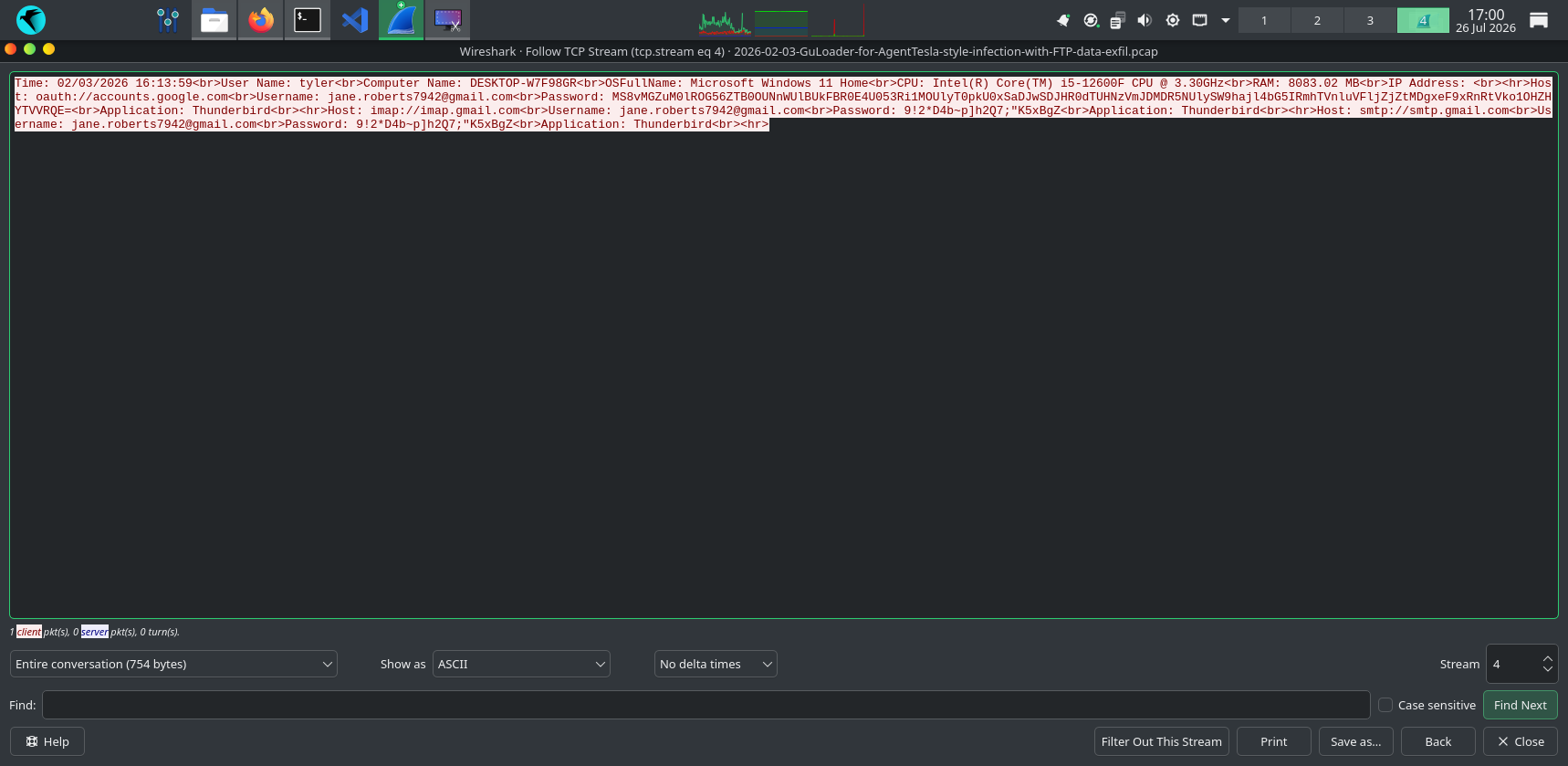The height and width of the screenshot is (766, 1568).
Task: Click 'oauth://accounts.google.com' in the stream
Action: tap(131, 97)
